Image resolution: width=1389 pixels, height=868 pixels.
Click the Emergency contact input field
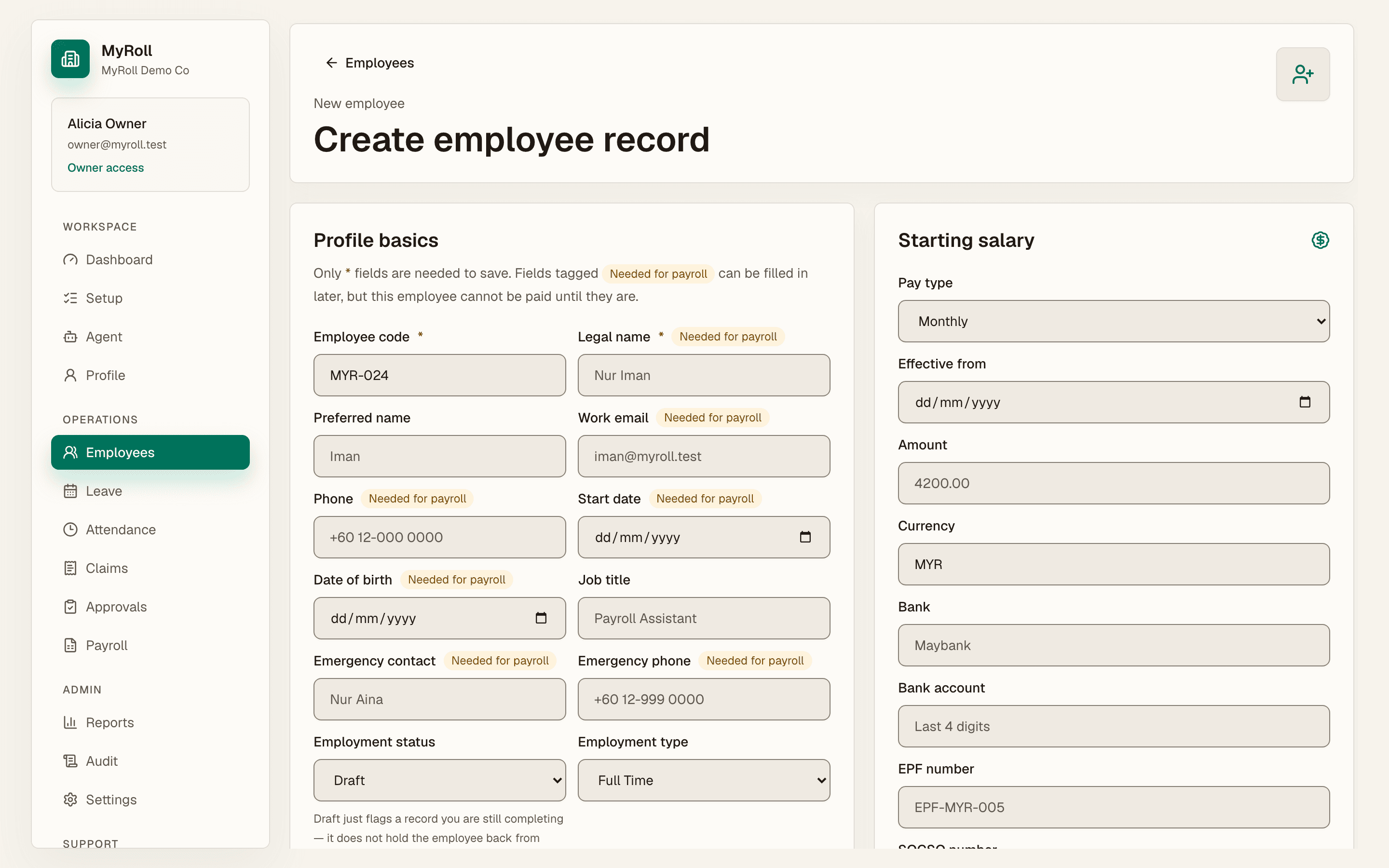(x=439, y=699)
